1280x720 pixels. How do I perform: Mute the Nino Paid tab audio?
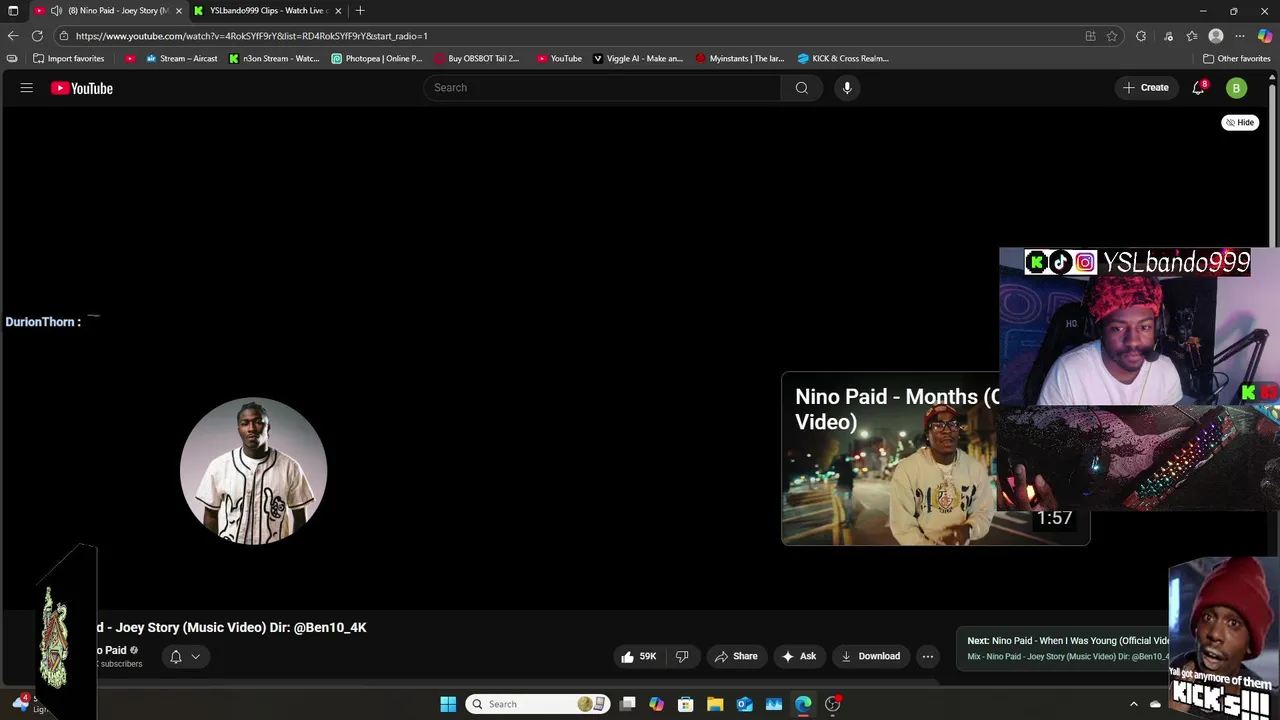[56, 11]
